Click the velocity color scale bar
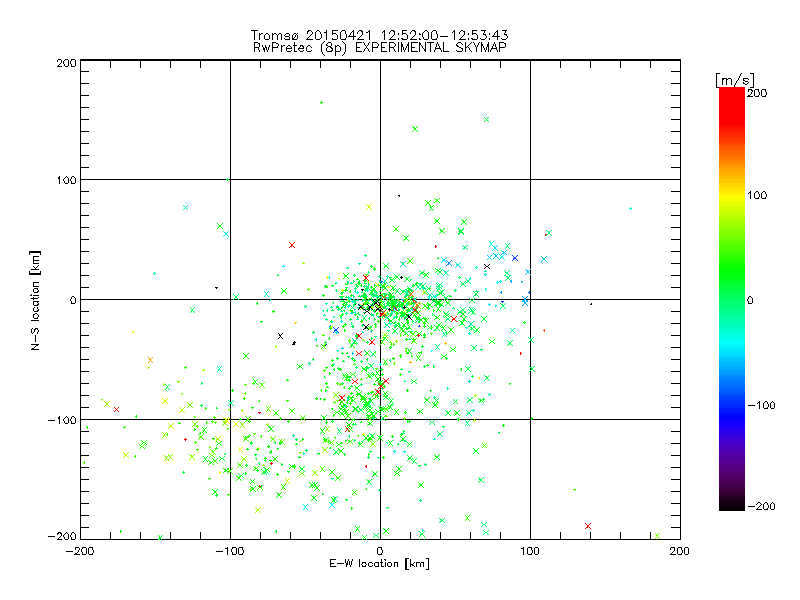Viewport: 800px width, 600px height. coord(732,298)
